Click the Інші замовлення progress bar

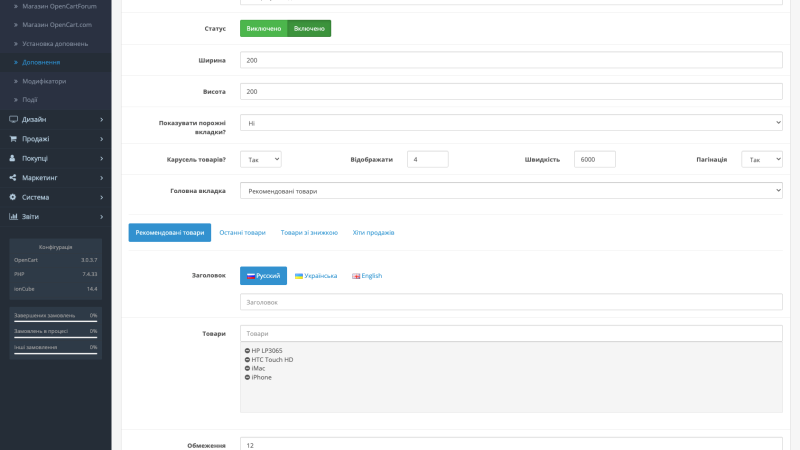pyautogui.click(x=56, y=353)
